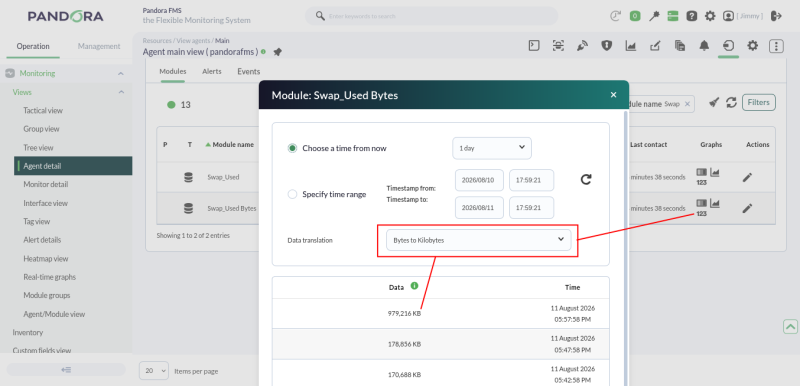Open the Bytes to Kilobytes translation dropdown
800x386 pixels.
coord(479,240)
